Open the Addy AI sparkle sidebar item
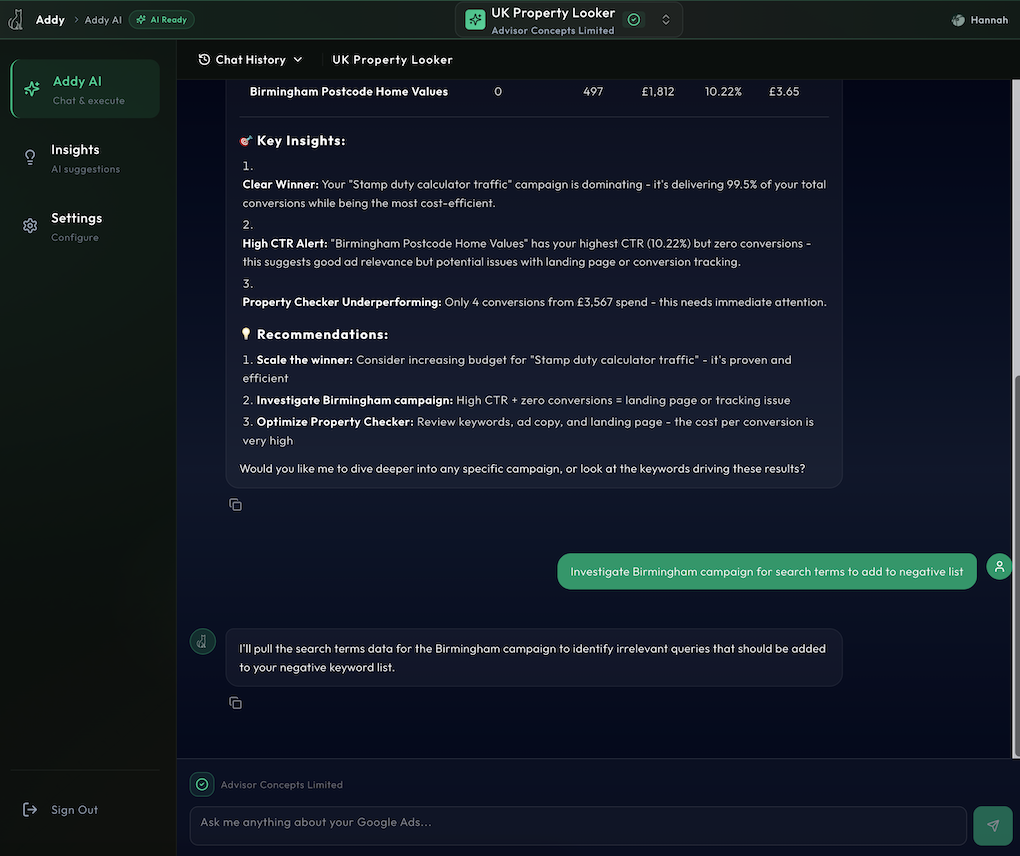 tap(32, 89)
